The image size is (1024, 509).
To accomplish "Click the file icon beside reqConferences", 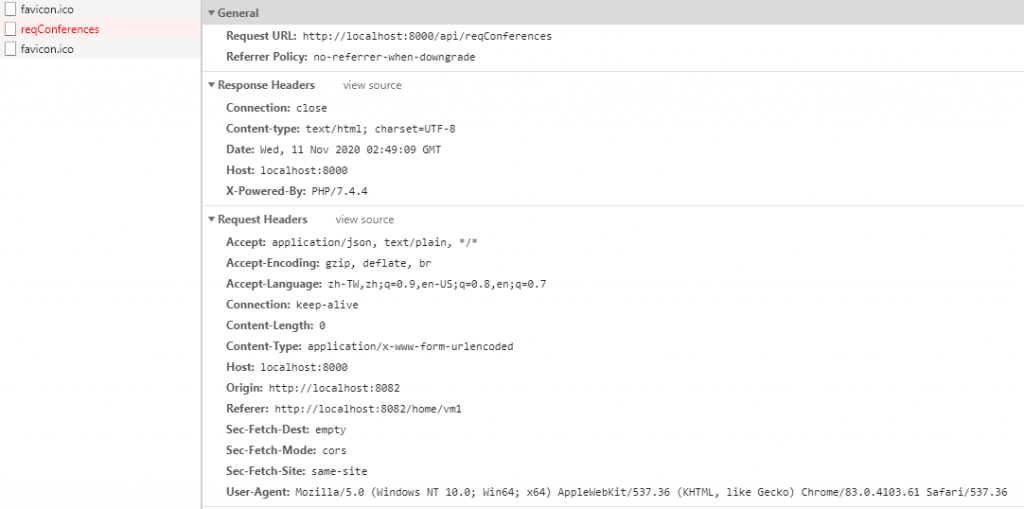I will (10, 29).
